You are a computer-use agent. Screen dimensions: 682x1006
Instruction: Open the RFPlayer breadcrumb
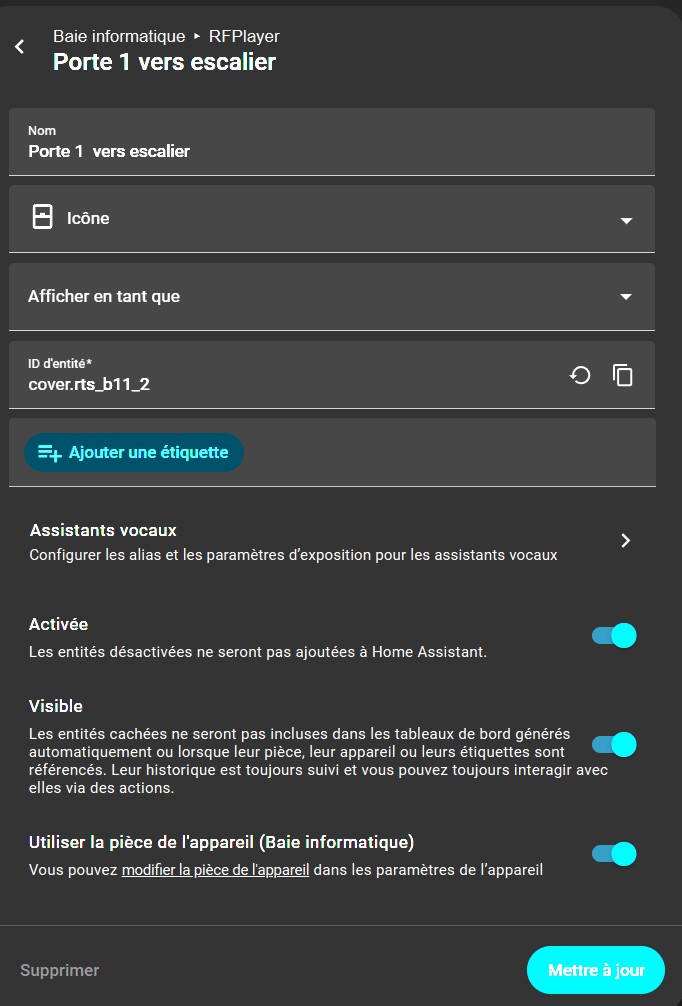[x=244, y=37]
